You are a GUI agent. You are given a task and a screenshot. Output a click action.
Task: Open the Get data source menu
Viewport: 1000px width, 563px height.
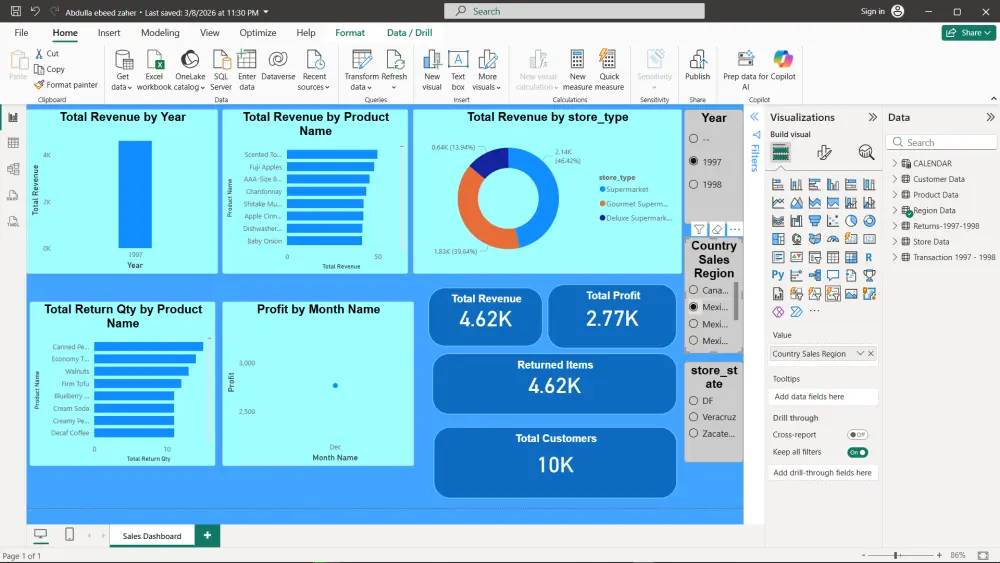122,70
